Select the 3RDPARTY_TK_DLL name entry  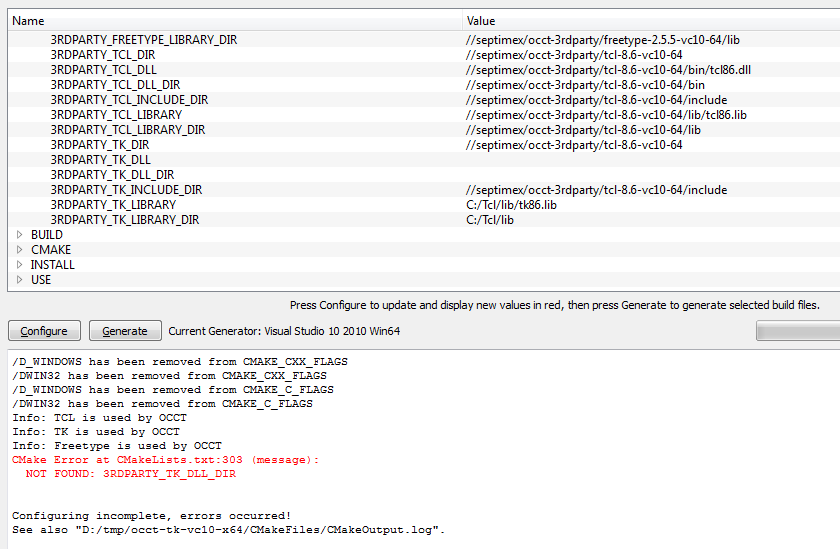(100, 160)
